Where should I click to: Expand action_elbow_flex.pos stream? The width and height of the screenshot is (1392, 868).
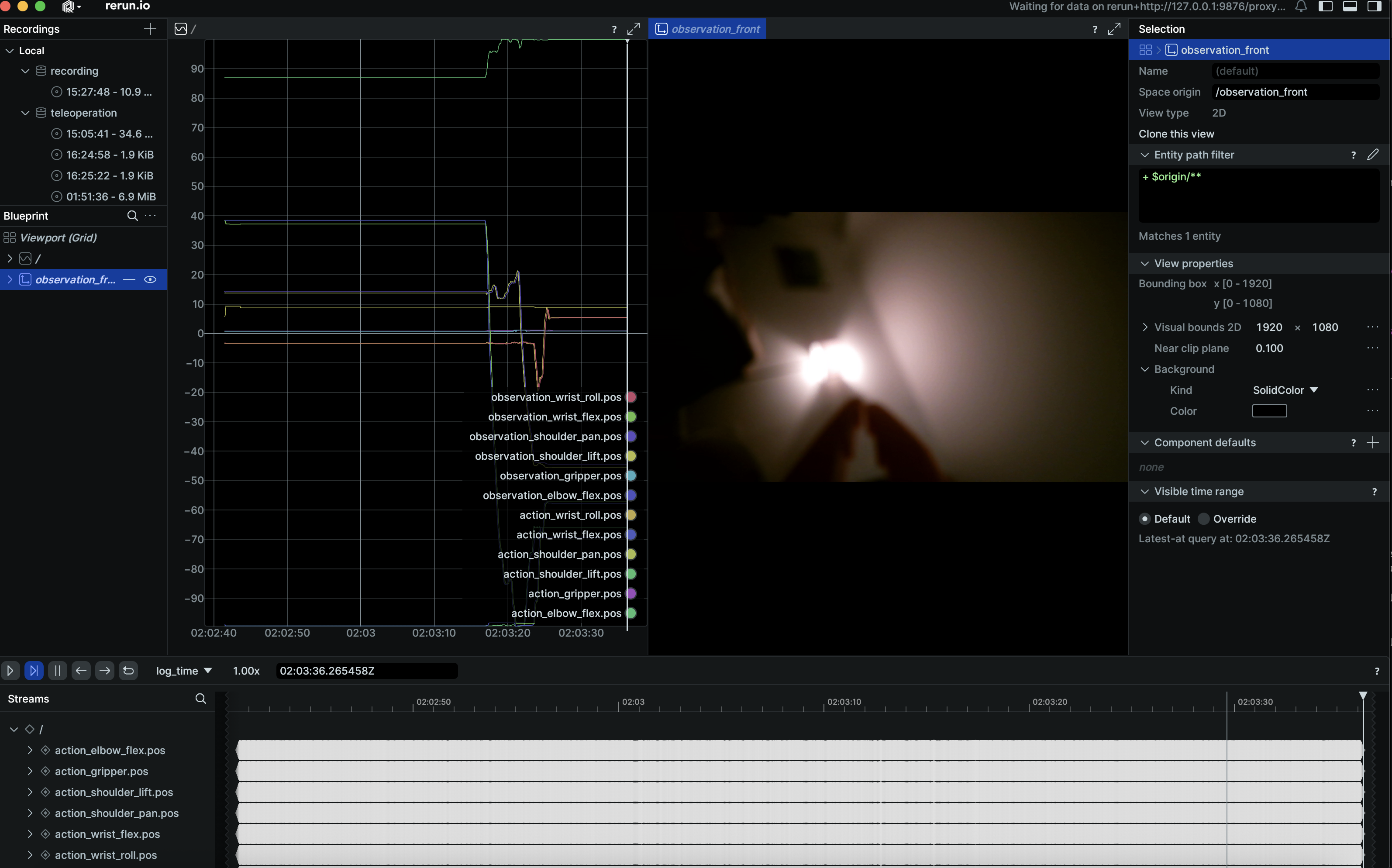point(30,750)
